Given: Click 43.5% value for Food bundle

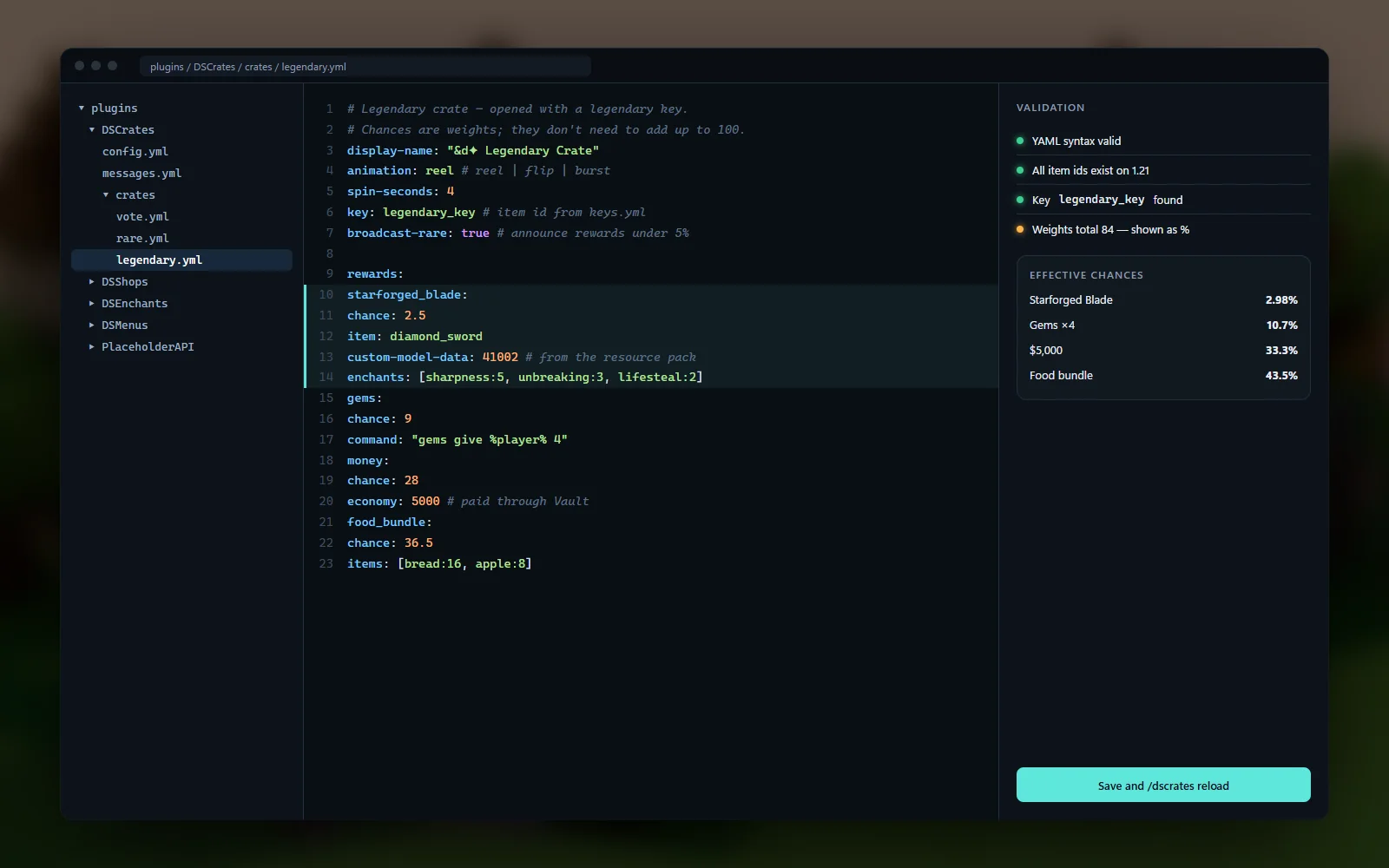Looking at the screenshot, I should click(x=1281, y=376).
